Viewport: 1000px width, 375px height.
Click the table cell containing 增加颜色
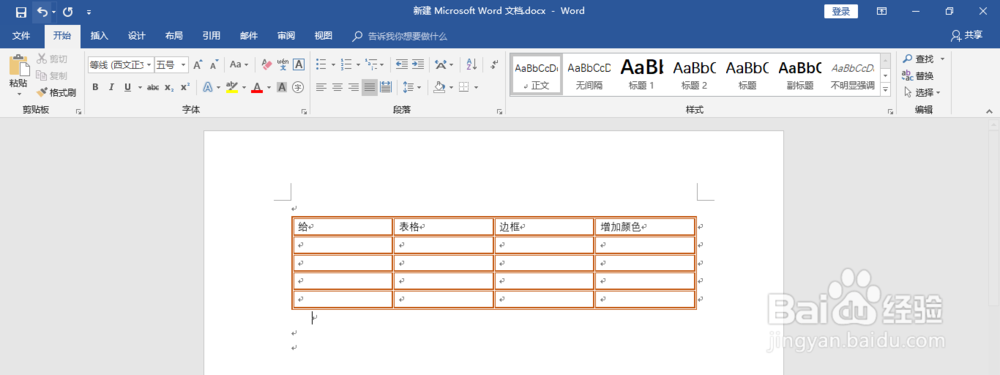point(645,226)
